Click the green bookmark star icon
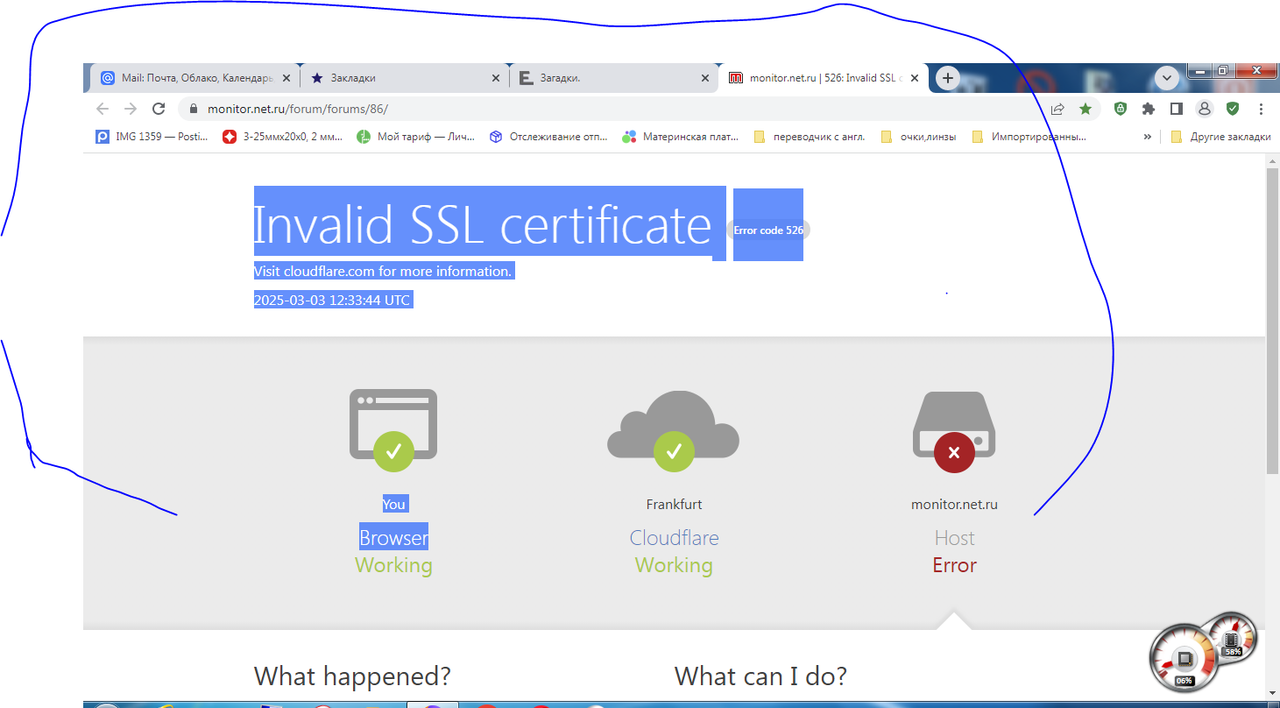Screen dimensions: 1280x708 pyautogui.click(x=1085, y=108)
